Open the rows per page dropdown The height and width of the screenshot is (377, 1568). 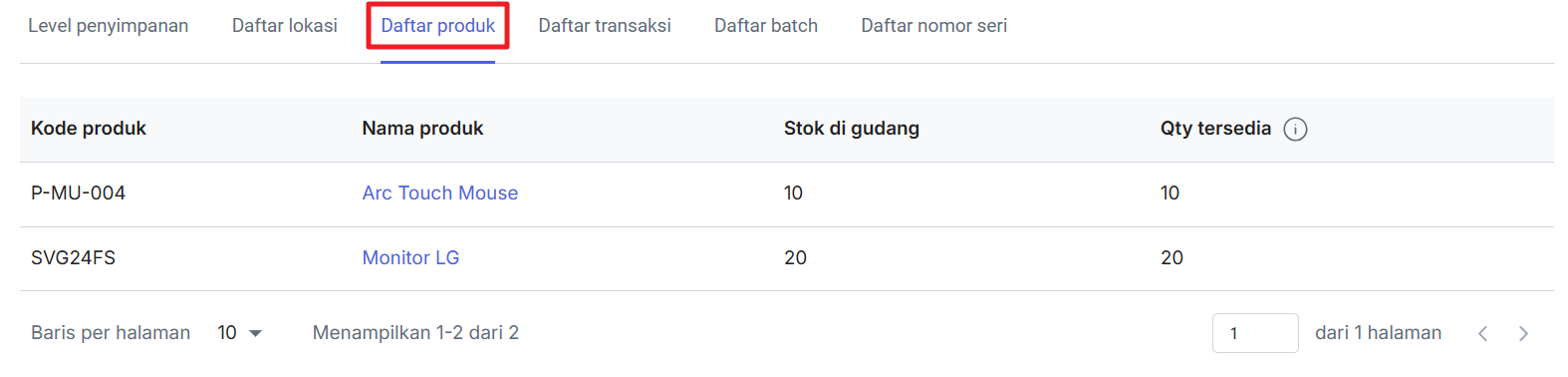coord(240,333)
